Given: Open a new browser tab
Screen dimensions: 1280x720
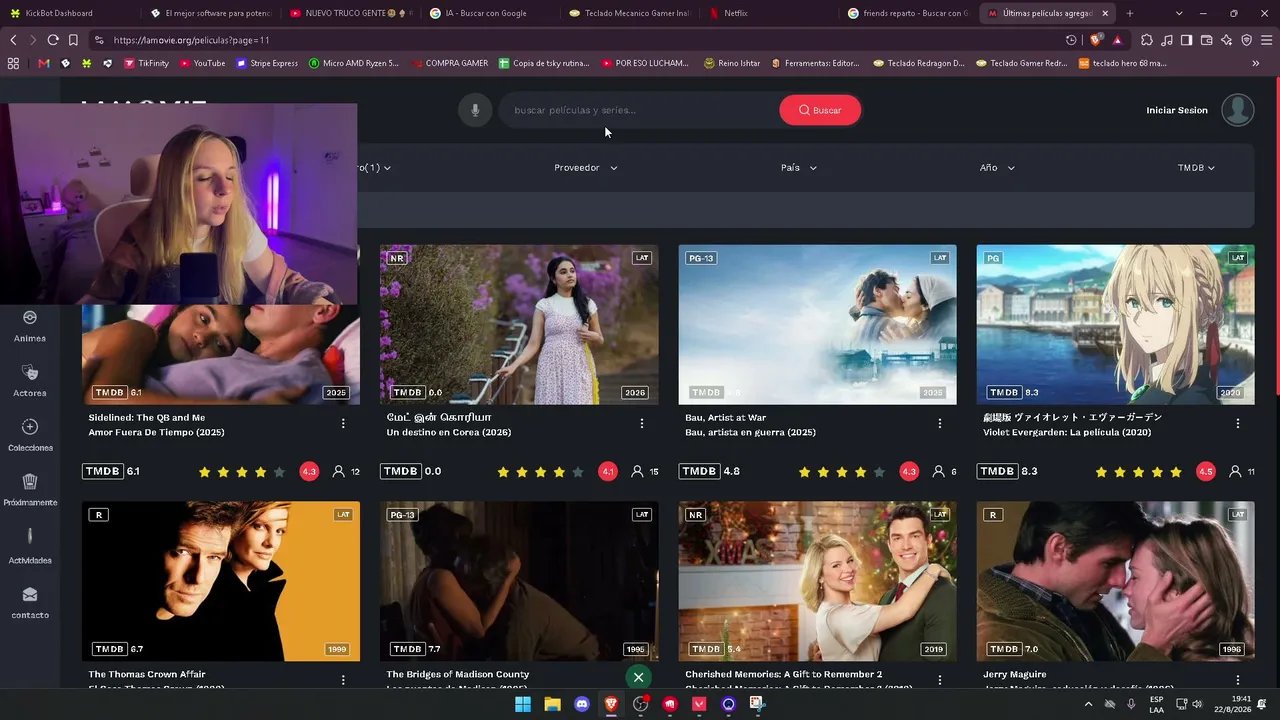Looking at the screenshot, I should 1130,13.
